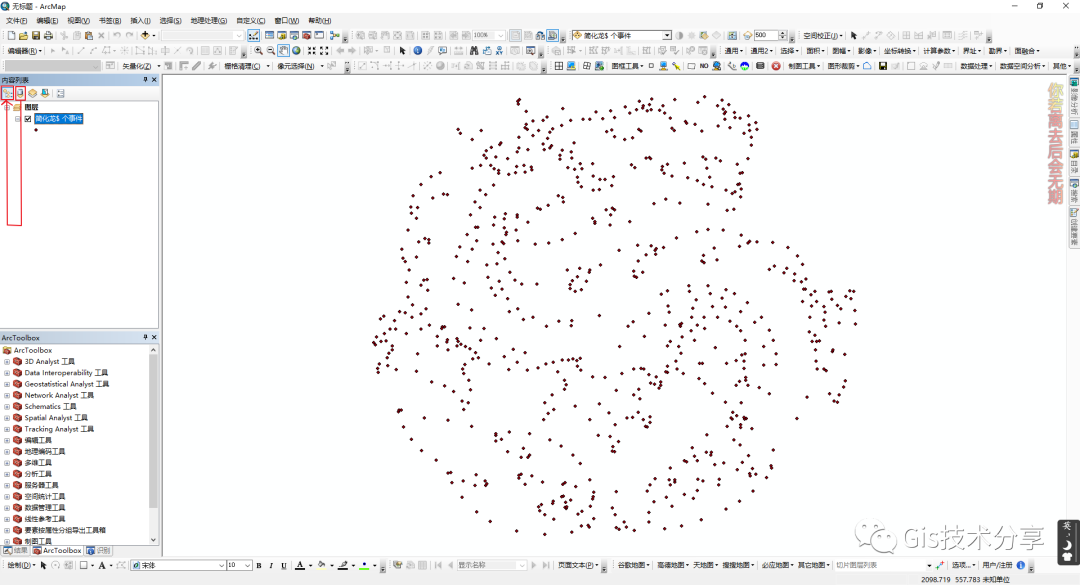The image size is (1080, 585).
Task: Switch to the 结果 panel tab
Action: pyautogui.click(x=16, y=550)
